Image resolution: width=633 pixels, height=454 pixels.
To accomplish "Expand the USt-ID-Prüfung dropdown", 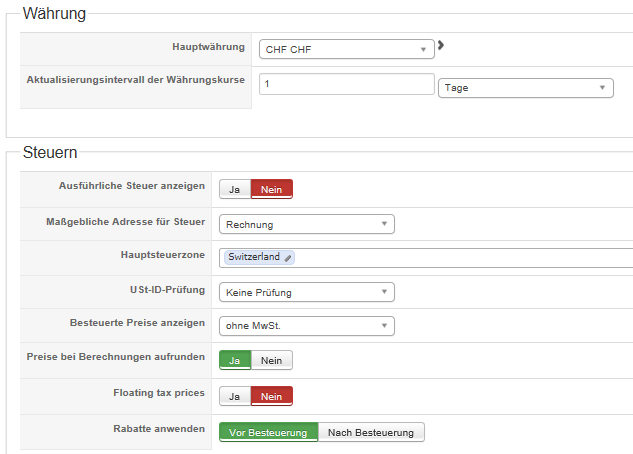I will click(x=306, y=293).
